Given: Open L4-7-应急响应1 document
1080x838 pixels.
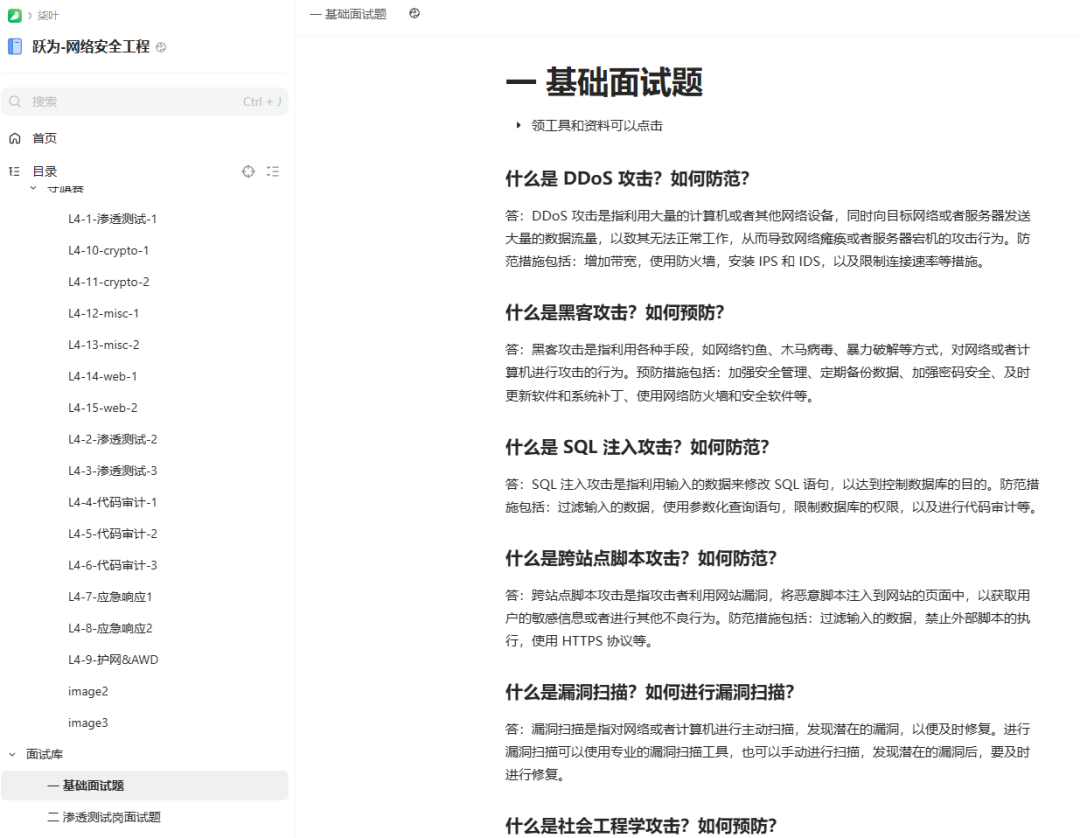Looking at the screenshot, I should (x=110, y=597).
